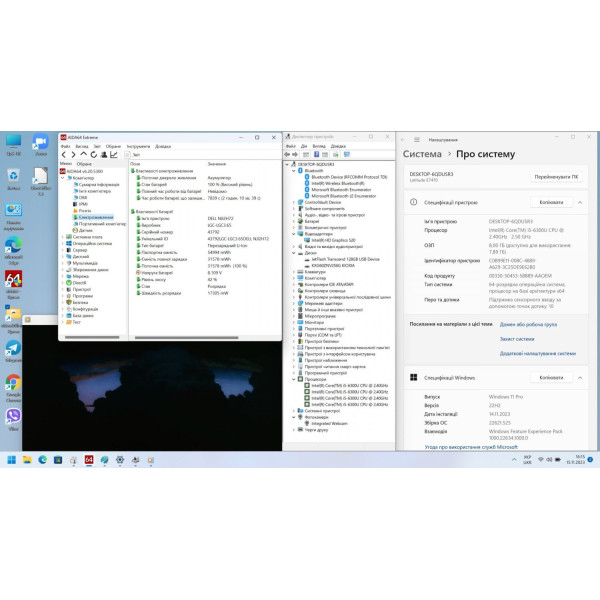
Task: Open Додаткові налаштування системи link
Action: click(538, 354)
